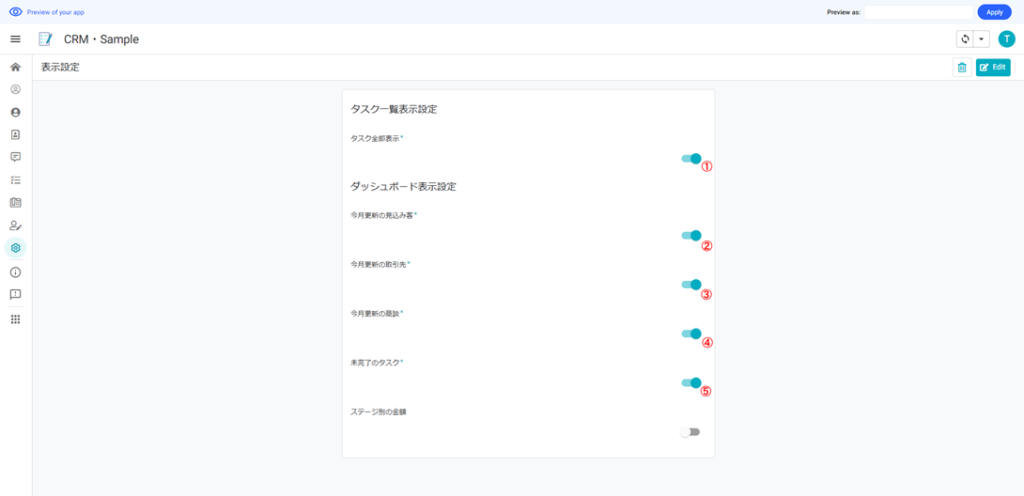Open the hamburger navigation menu
The width and height of the screenshot is (1024, 496).
(x=16, y=39)
